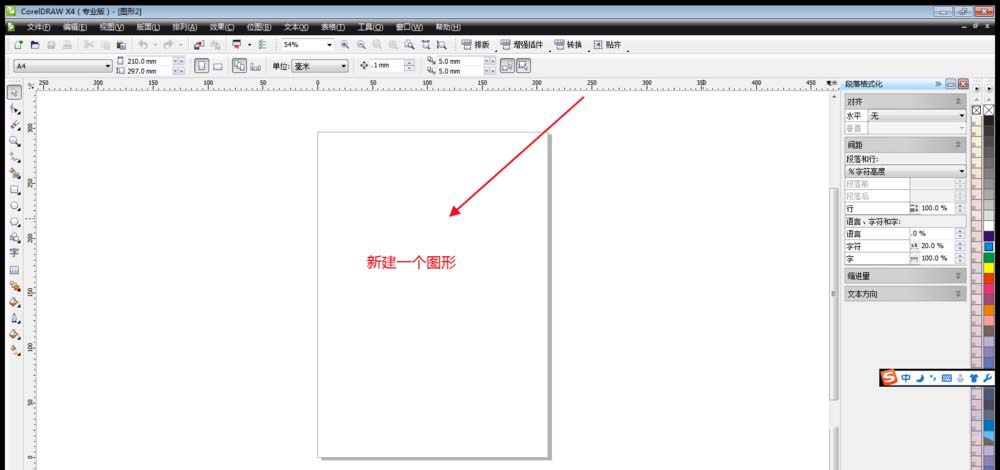Open the 版面(L) menu
This screenshot has width=1000, height=470.
click(x=148, y=27)
